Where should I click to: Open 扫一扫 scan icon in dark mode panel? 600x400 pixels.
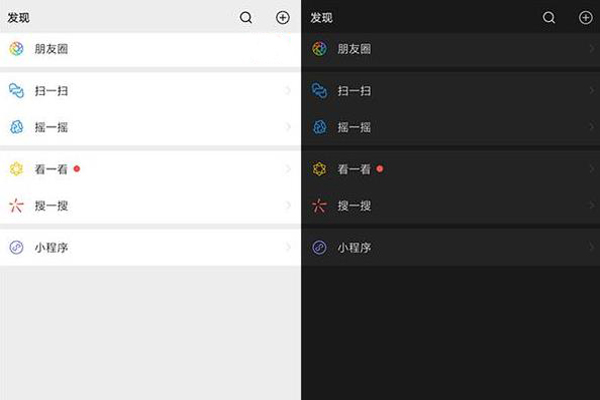click(x=319, y=91)
